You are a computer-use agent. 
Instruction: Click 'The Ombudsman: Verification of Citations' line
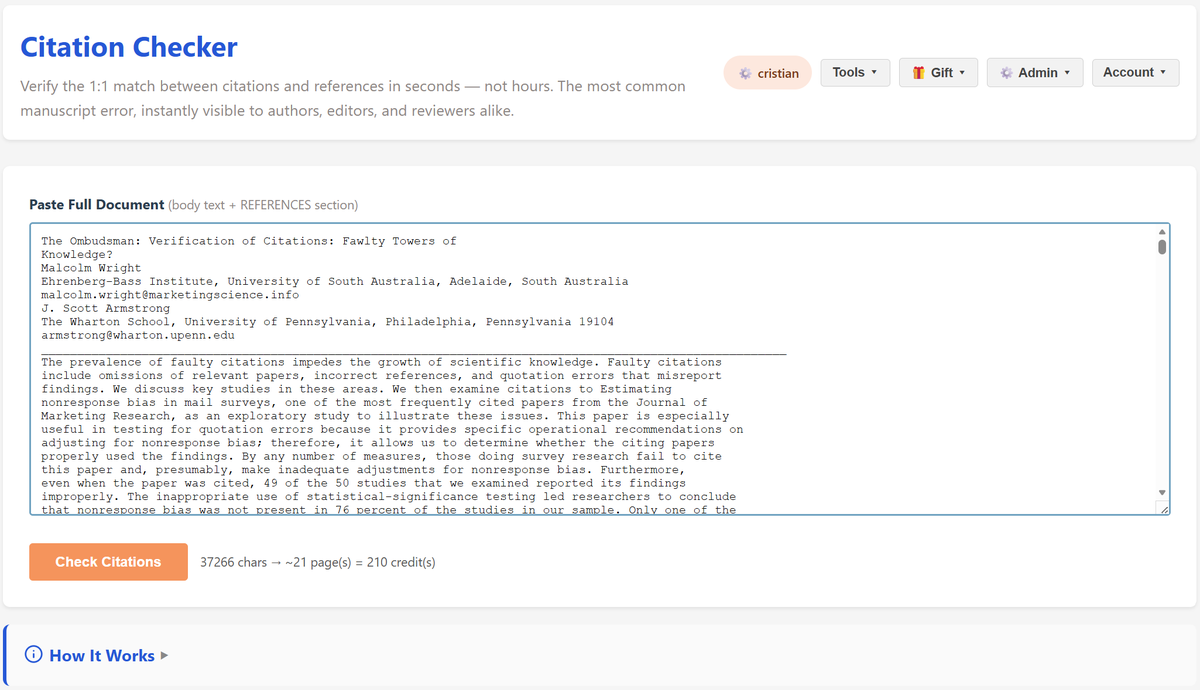(x=249, y=241)
